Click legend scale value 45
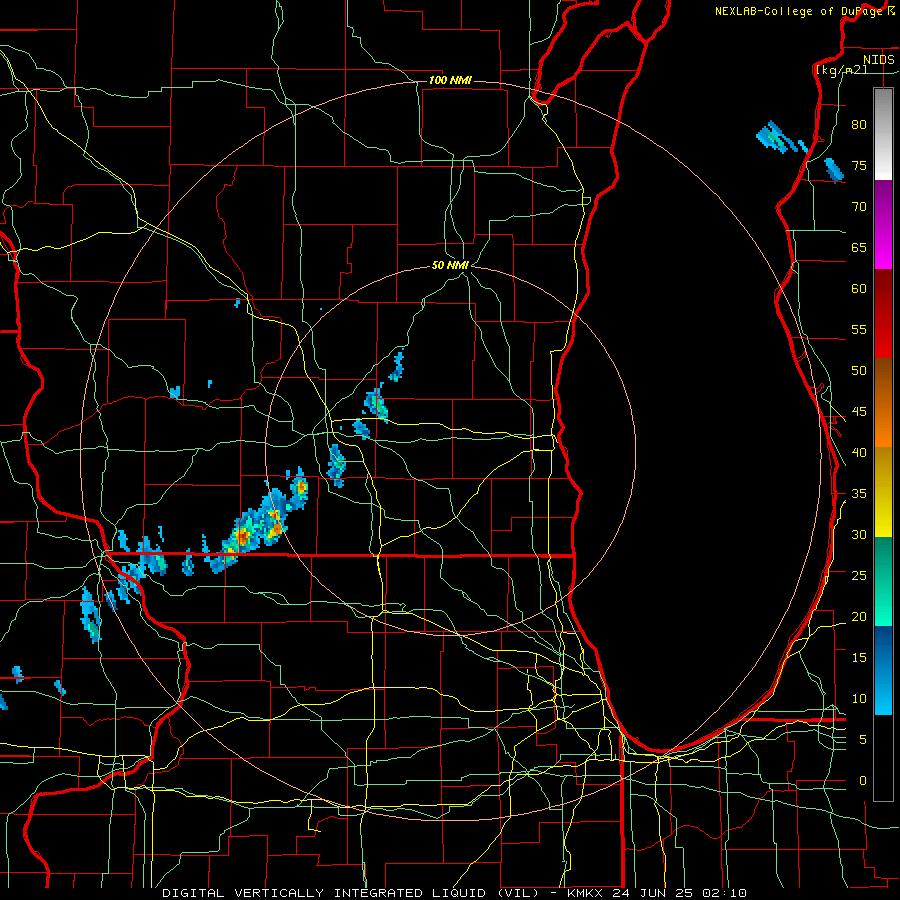The height and width of the screenshot is (900, 900). tap(859, 412)
